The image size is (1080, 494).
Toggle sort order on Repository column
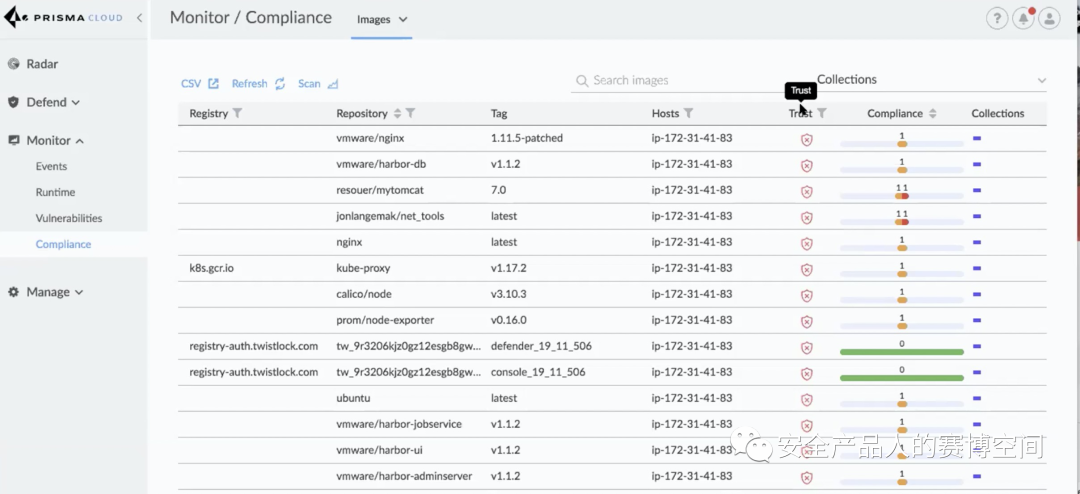(x=397, y=113)
